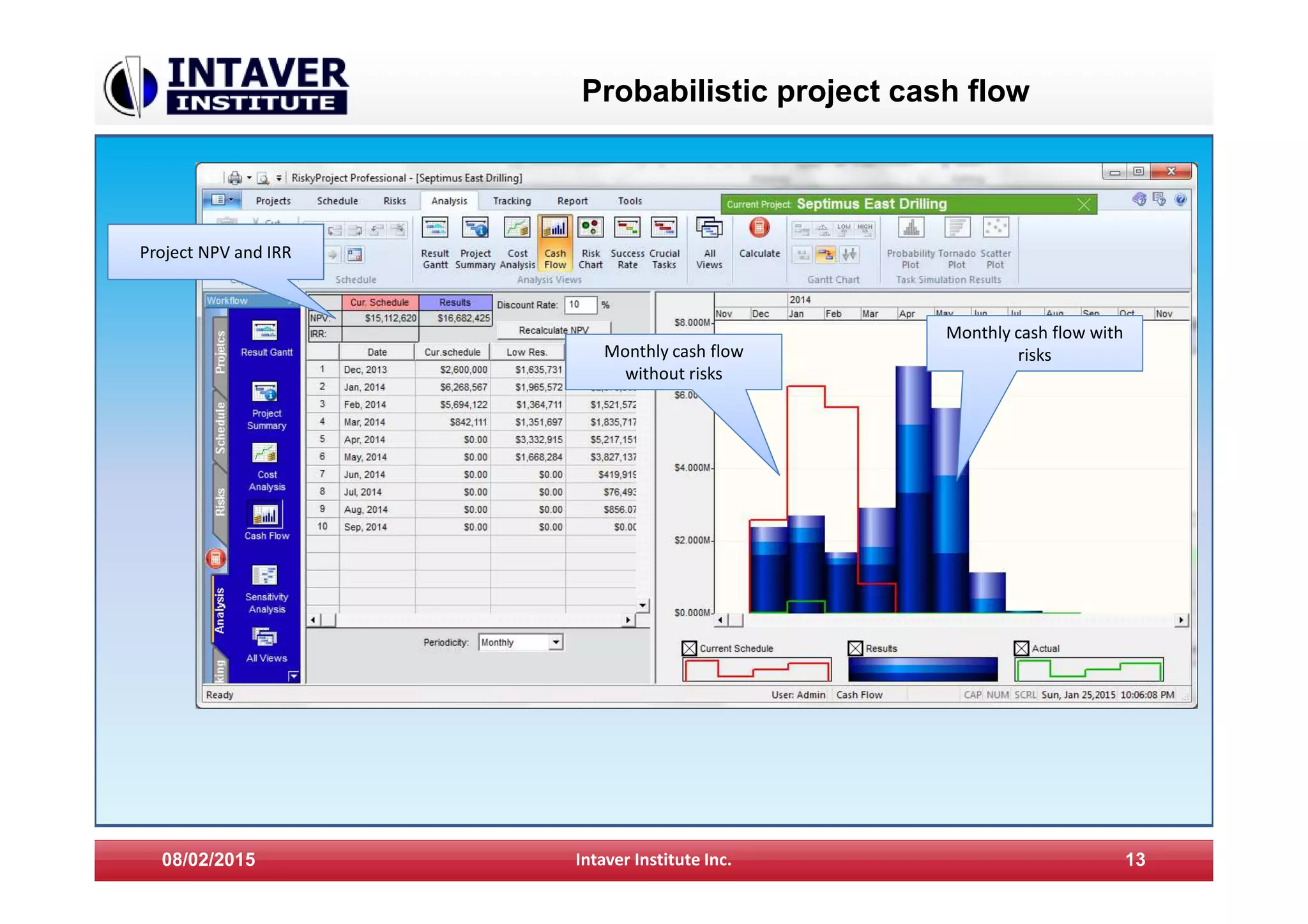Click the Discount Rate input field

(x=581, y=305)
